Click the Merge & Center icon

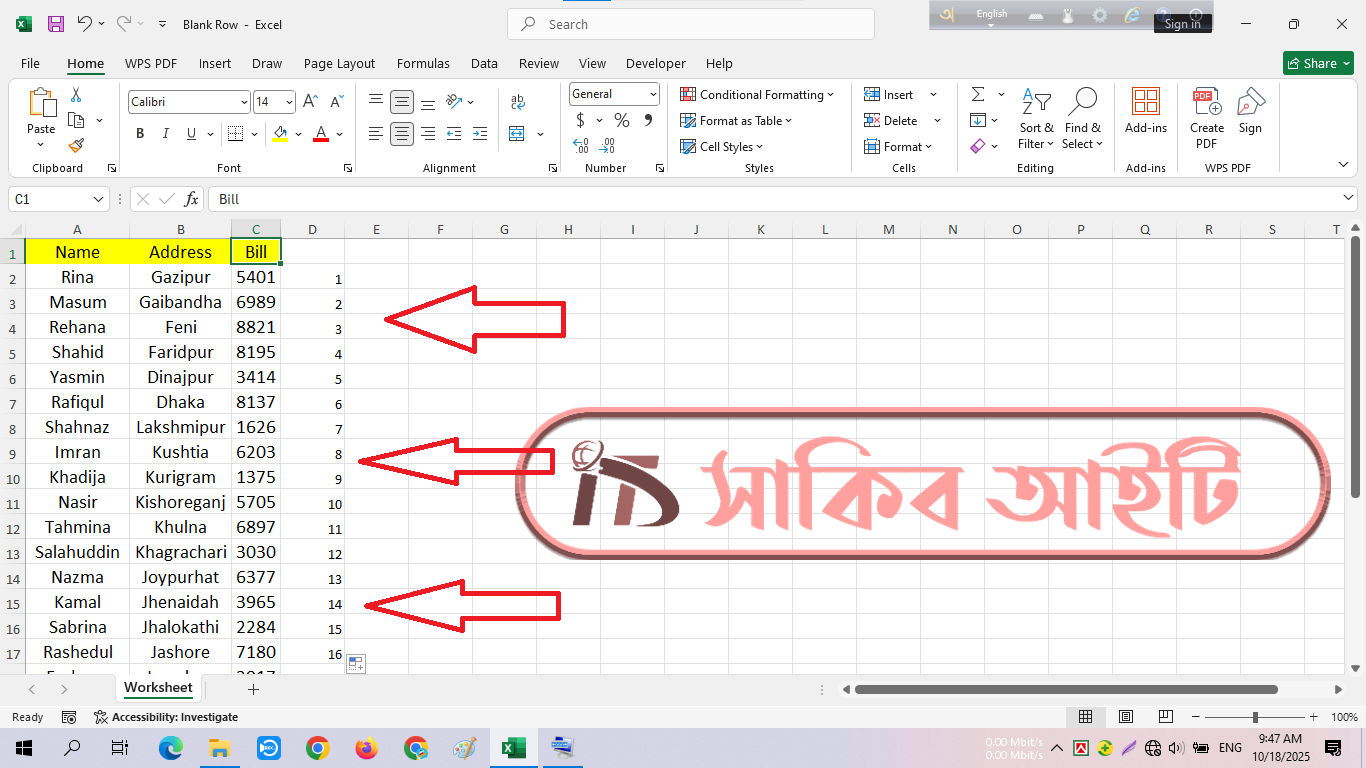click(x=517, y=134)
